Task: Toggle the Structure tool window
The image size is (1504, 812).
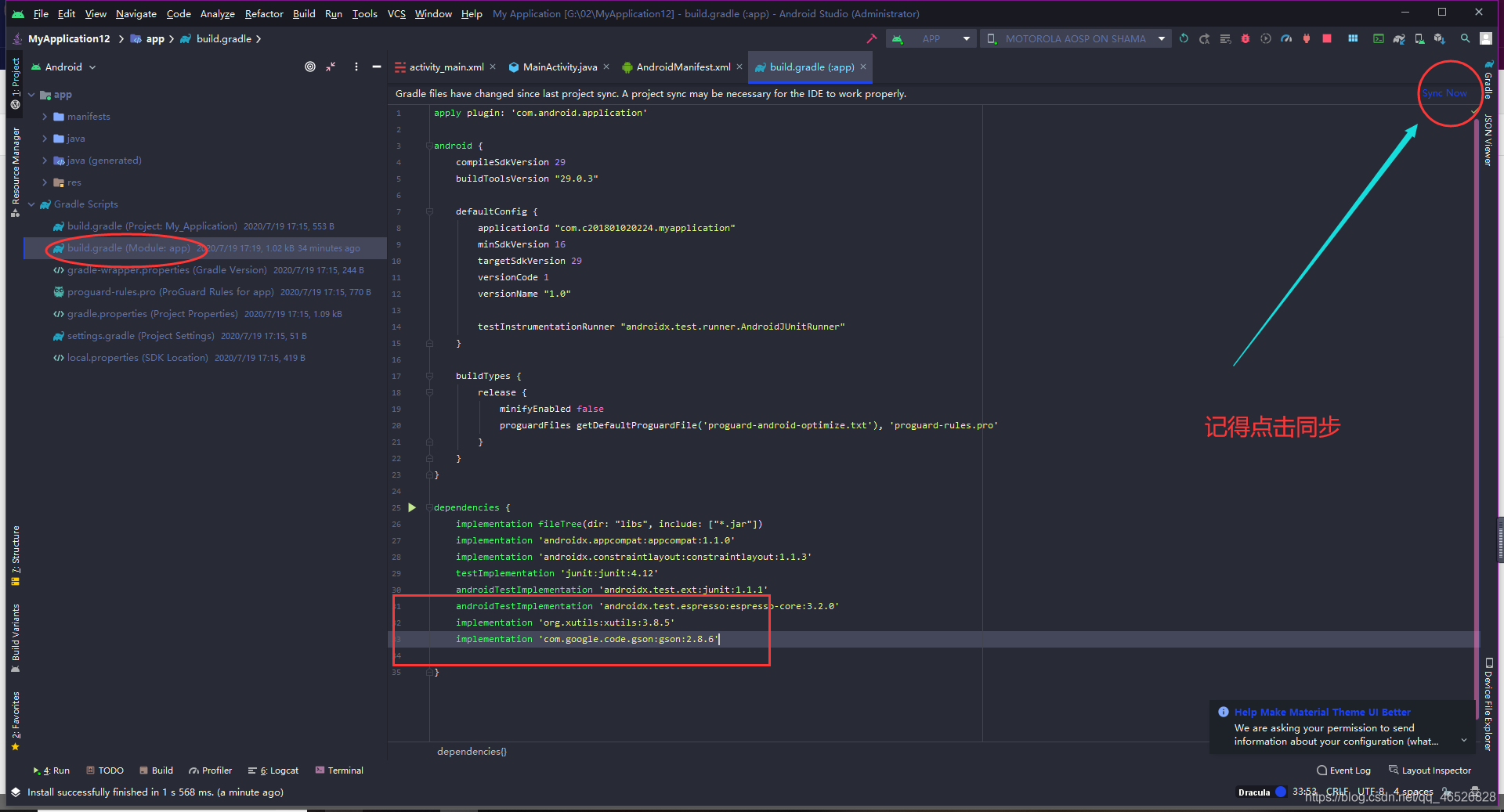Action: coord(16,556)
